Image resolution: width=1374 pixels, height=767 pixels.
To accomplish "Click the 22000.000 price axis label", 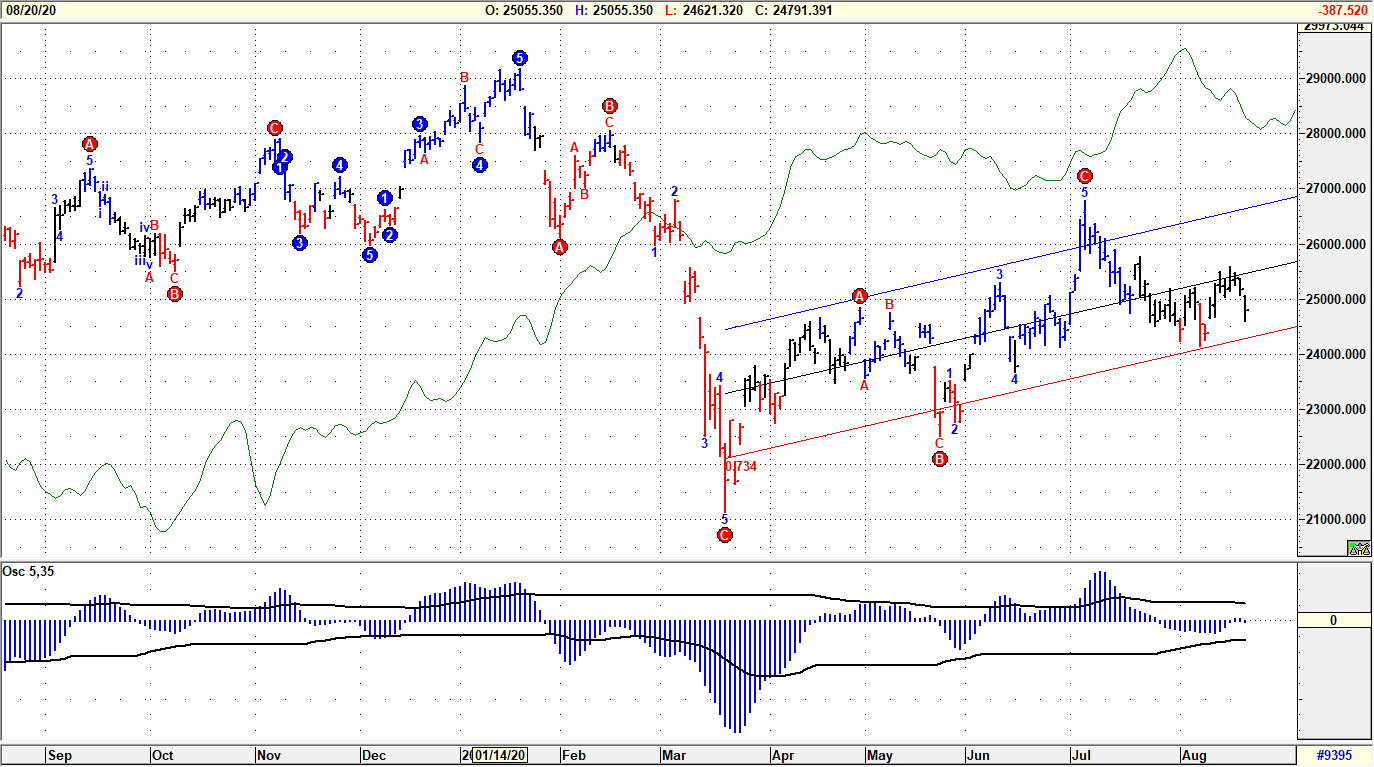I will pos(1337,464).
